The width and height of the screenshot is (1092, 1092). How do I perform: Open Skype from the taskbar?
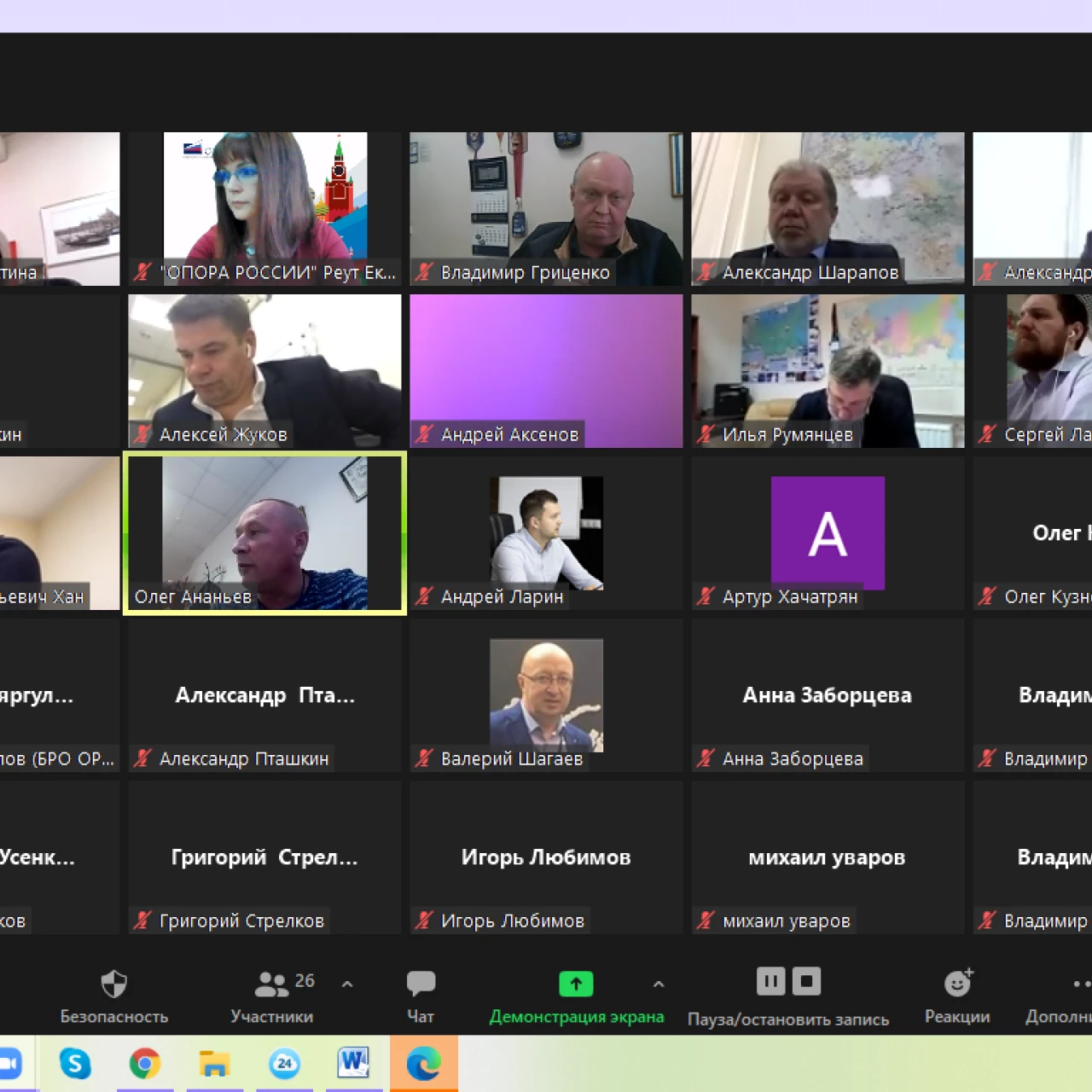[x=75, y=1063]
